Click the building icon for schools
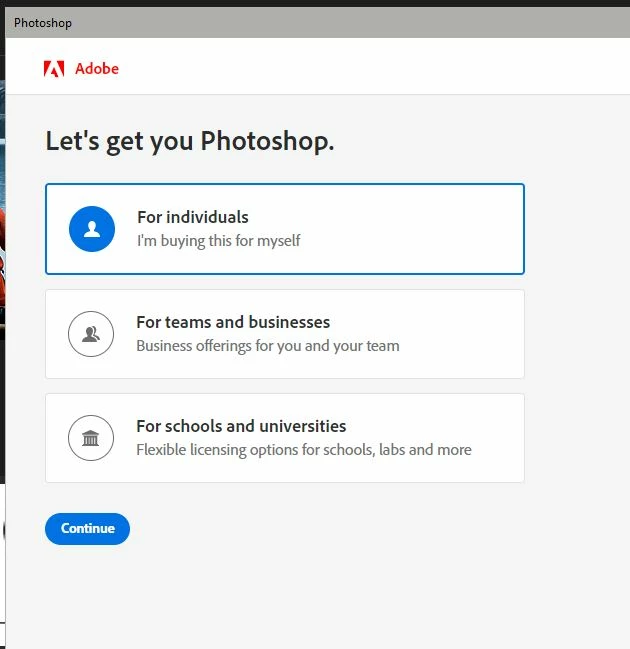 pos(91,438)
